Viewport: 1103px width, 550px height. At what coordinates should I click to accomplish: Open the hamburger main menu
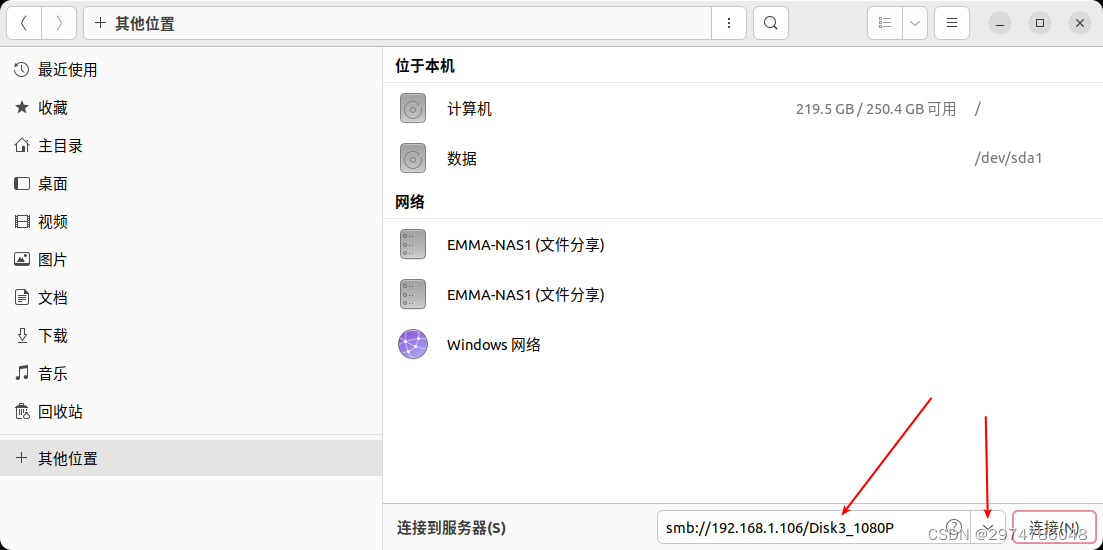(952, 23)
